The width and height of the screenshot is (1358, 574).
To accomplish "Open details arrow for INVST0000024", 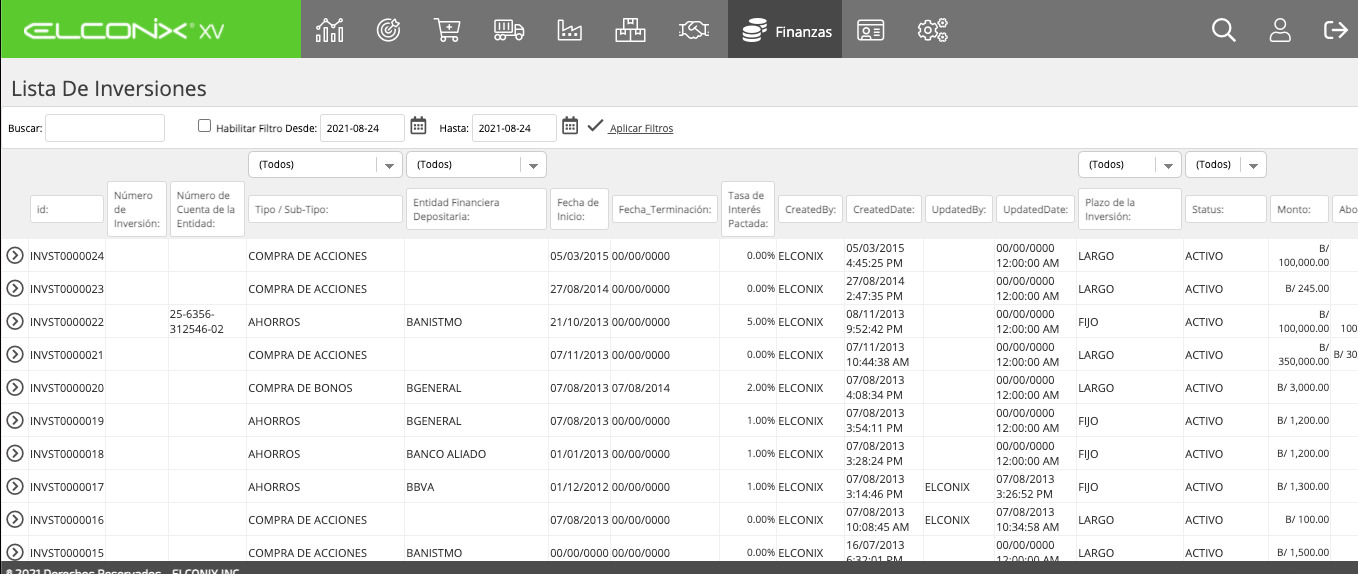I will (x=15, y=255).
